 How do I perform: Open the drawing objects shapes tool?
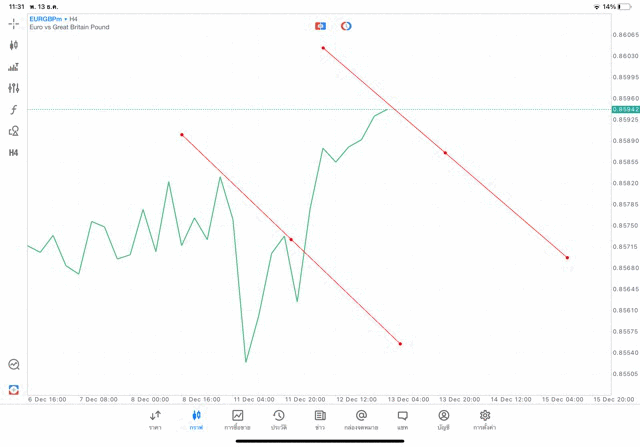point(13,131)
